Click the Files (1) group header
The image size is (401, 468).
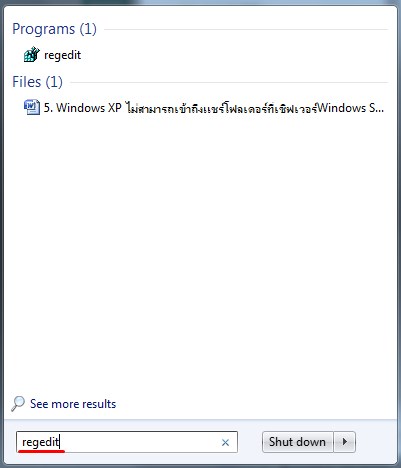(37, 82)
